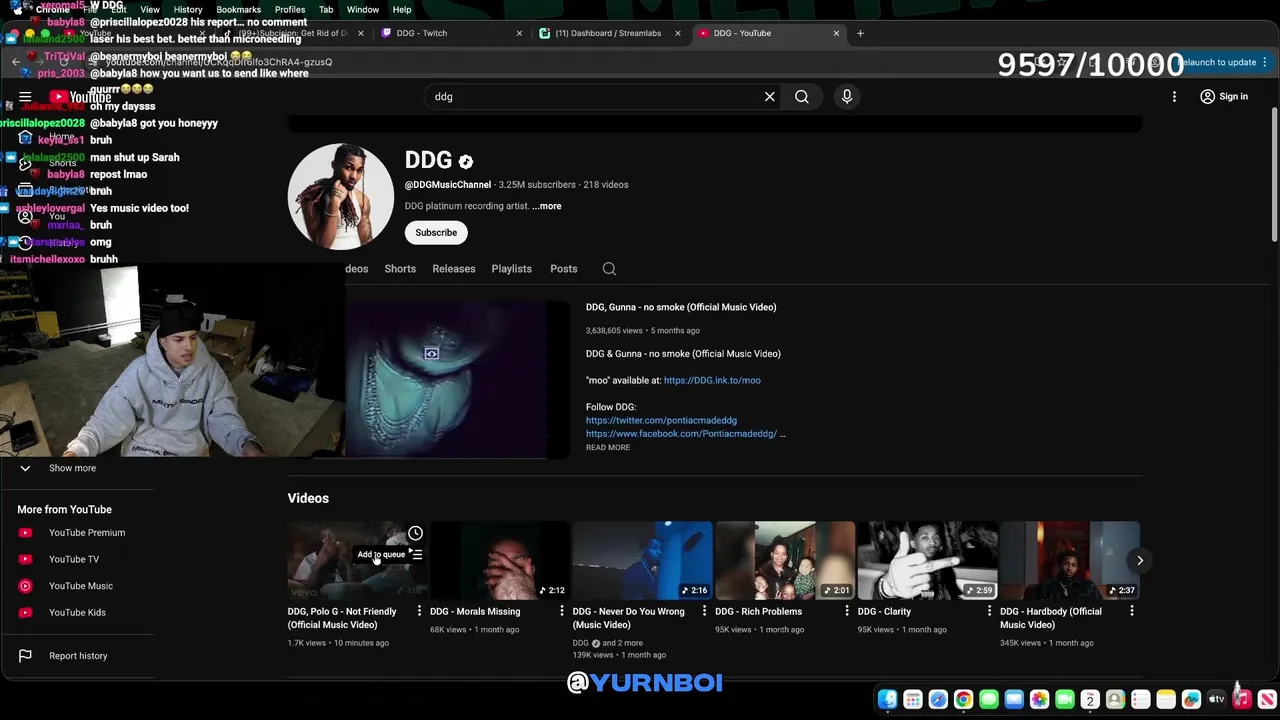Open Apple TV from the dock

point(1217,699)
